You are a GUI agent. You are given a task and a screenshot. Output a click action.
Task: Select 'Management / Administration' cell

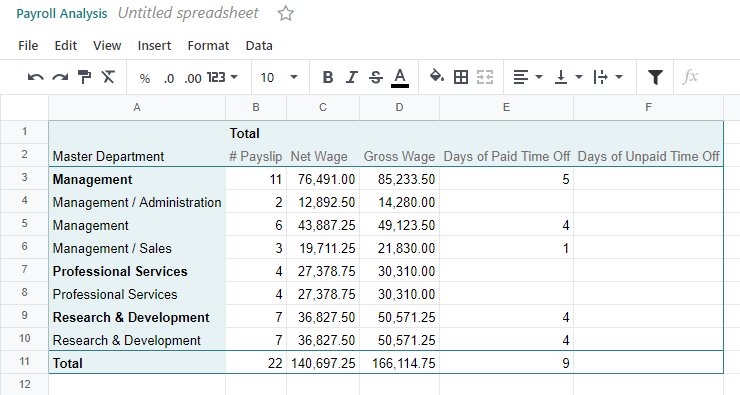click(x=137, y=202)
